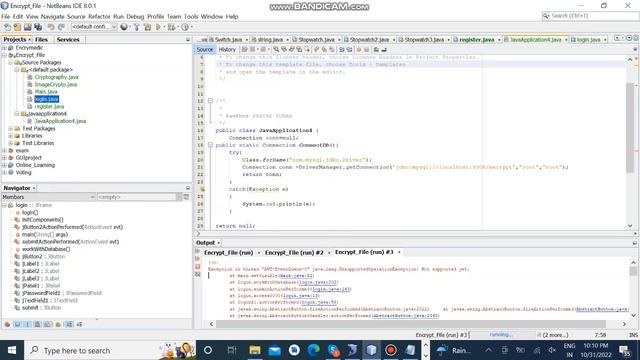Switch to Source editor view

click(x=204, y=49)
